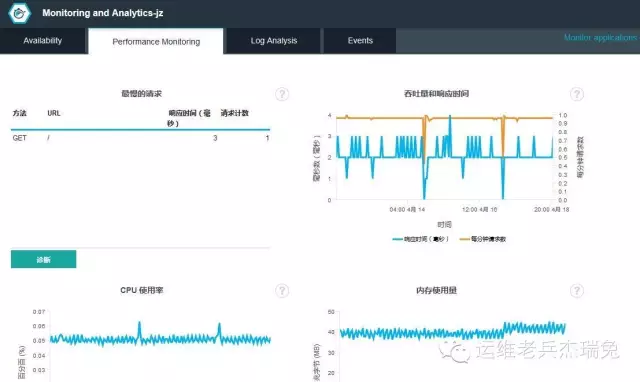Screen dimensions: 640x382
Task: Click the 内存使用量 chart title
Action: pyautogui.click(x=436, y=290)
